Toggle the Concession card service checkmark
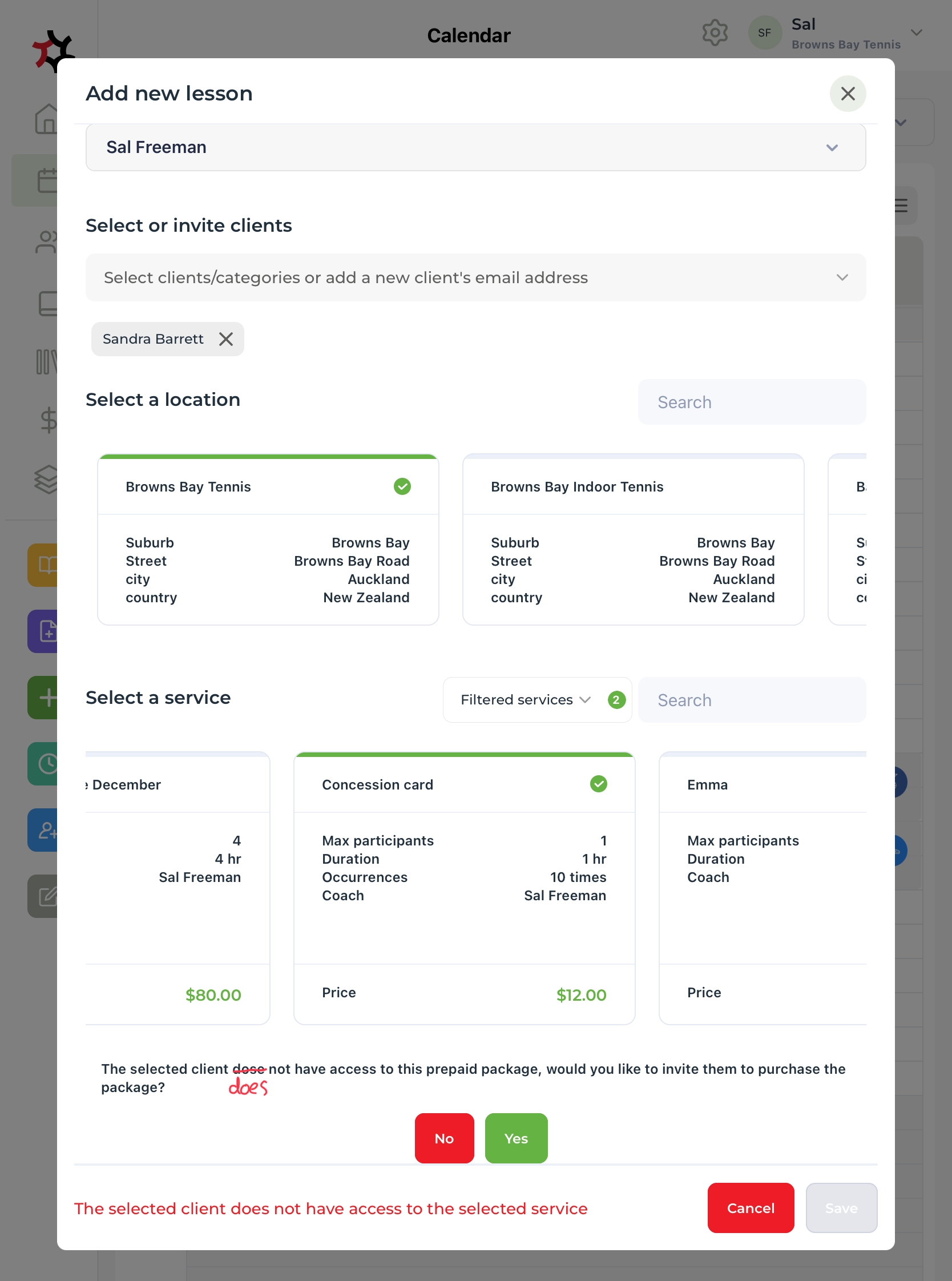952x1281 pixels. pyautogui.click(x=598, y=784)
